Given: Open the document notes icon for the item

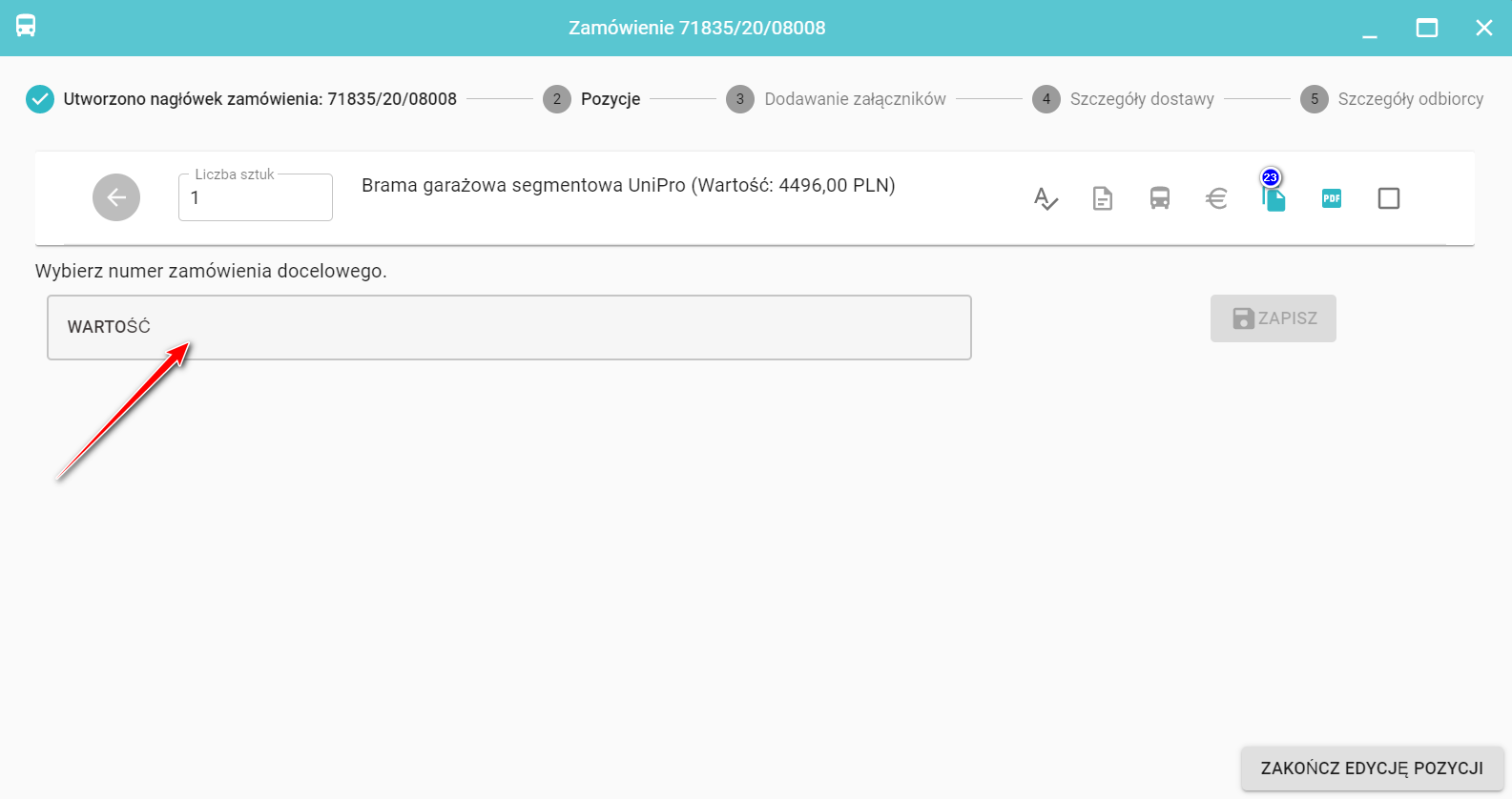Looking at the screenshot, I should pyautogui.click(x=1103, y=198).
